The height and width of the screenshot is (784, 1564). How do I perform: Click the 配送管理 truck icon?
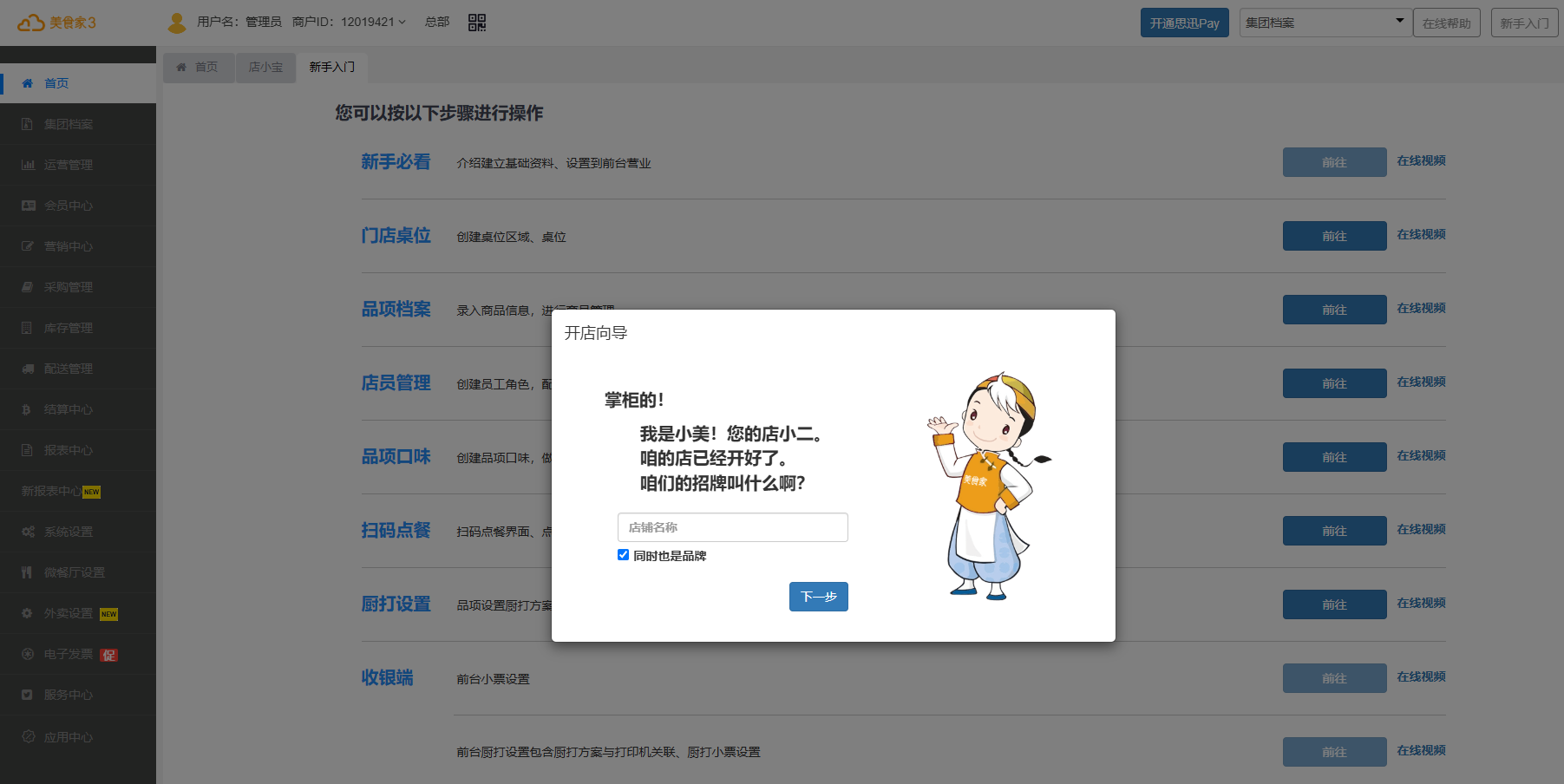(x=28, y=369)
